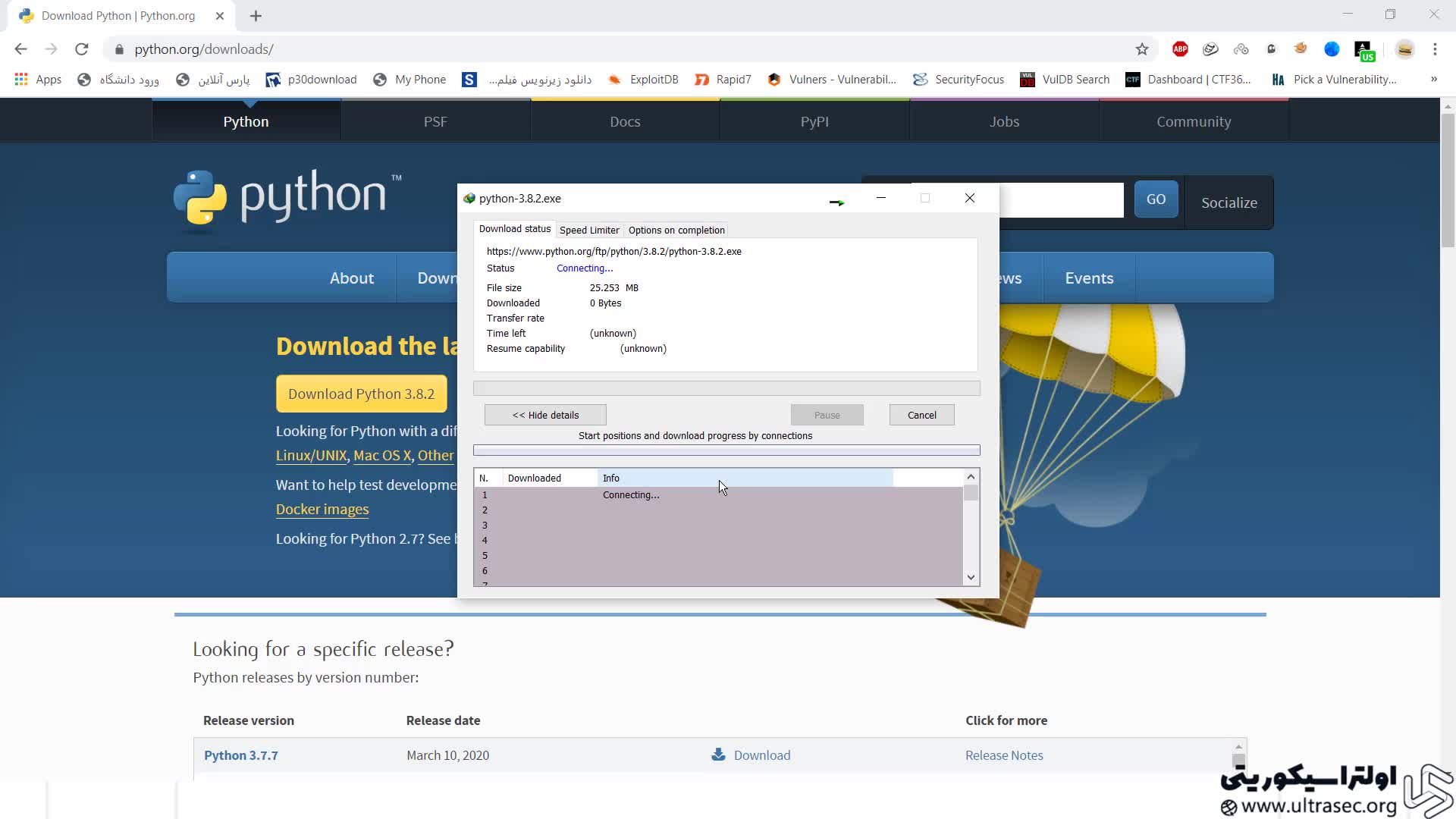Expand the hidden bookmarks overflow chevron

1433,80
